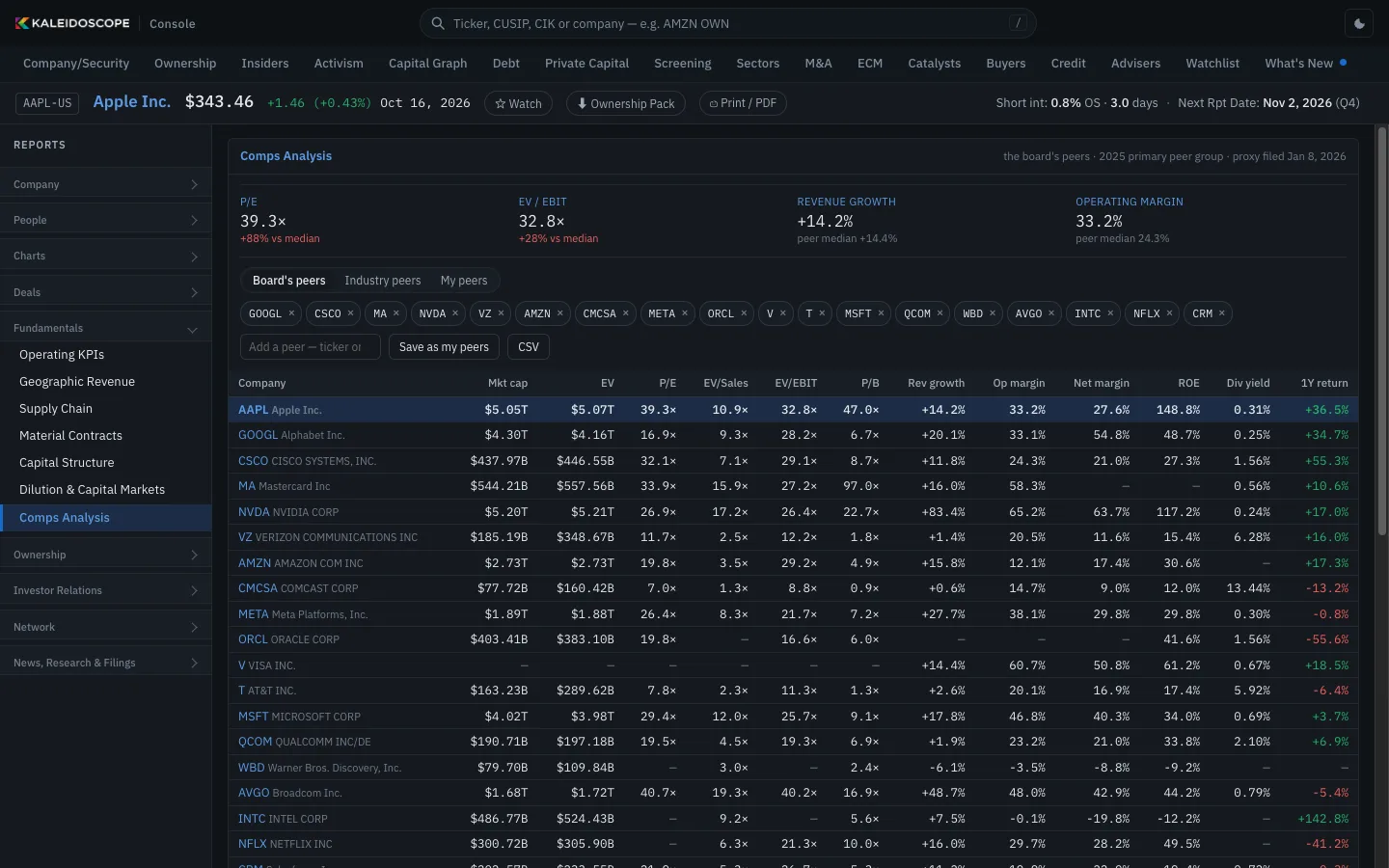Click the Add a peer input

310,347
